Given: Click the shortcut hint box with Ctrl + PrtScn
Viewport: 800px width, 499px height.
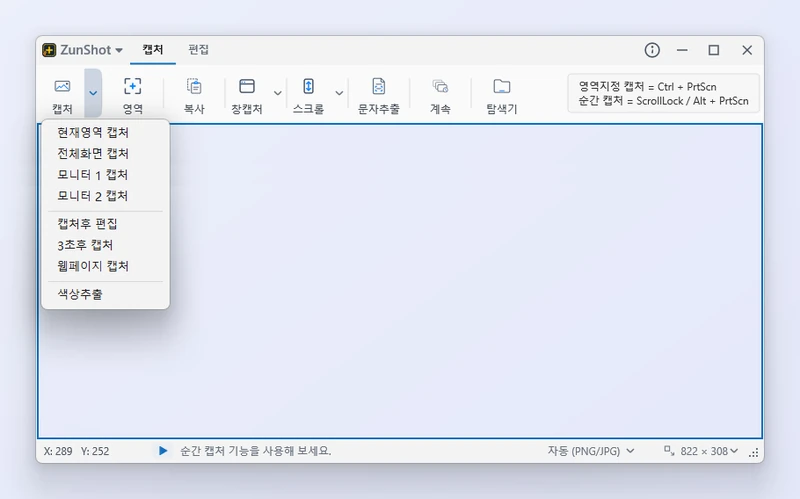Looking at the screenshot, I should (x=663, y=93).
